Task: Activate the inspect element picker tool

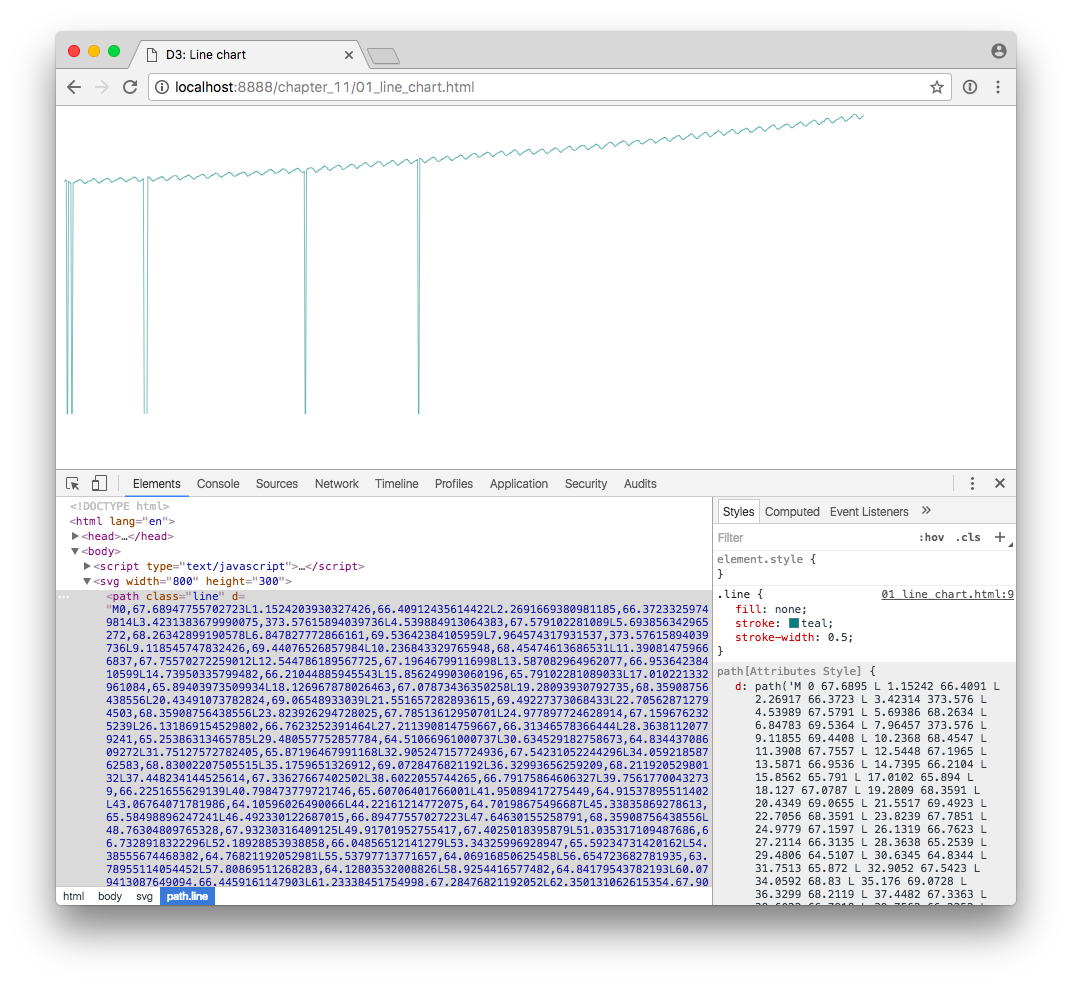Action: [73, 484]
